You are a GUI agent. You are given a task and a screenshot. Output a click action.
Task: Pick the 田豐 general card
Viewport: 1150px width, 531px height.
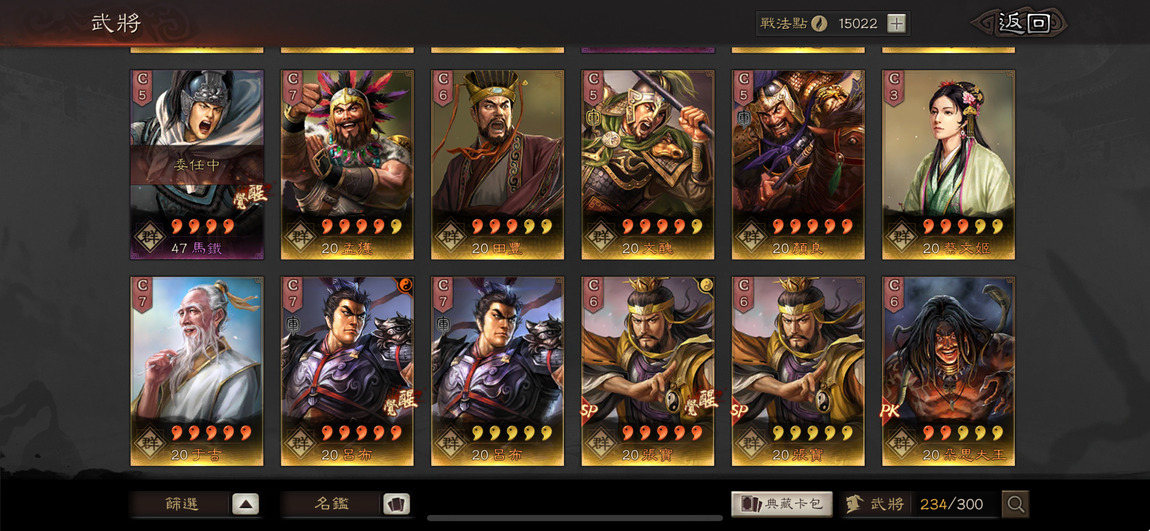pos(497,165)
